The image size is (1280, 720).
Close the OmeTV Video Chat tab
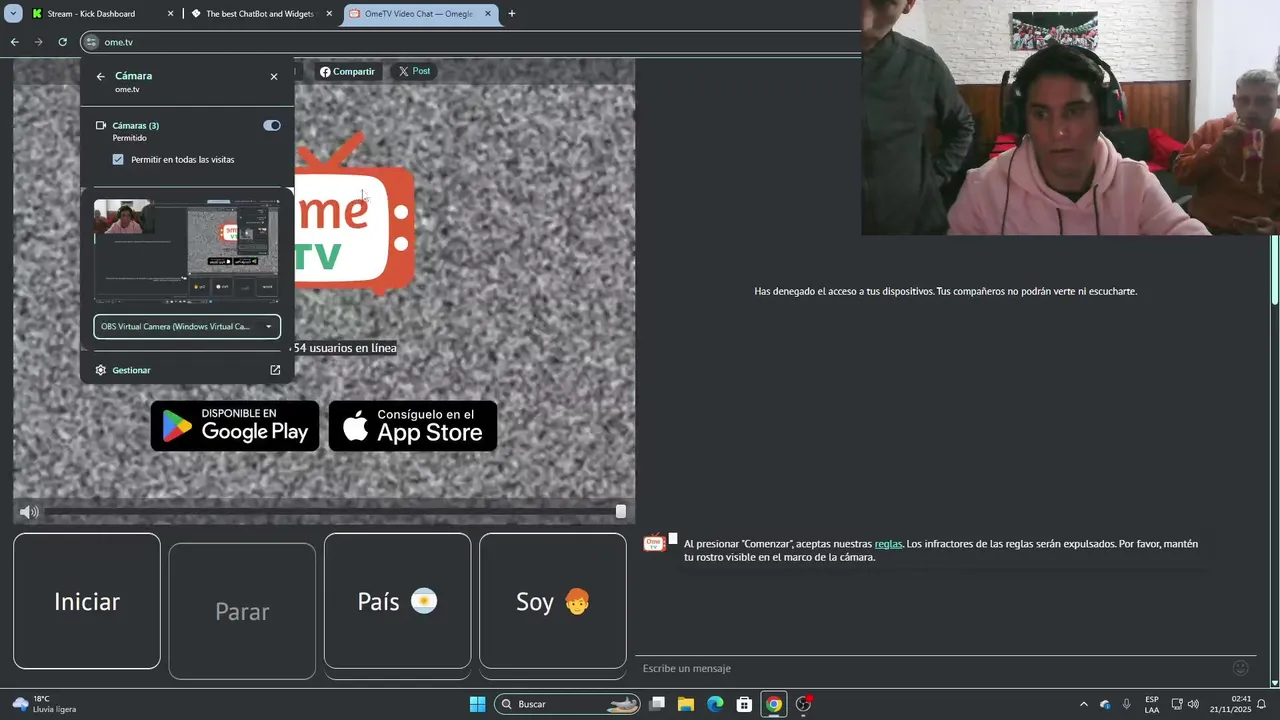tap(488, 14)
